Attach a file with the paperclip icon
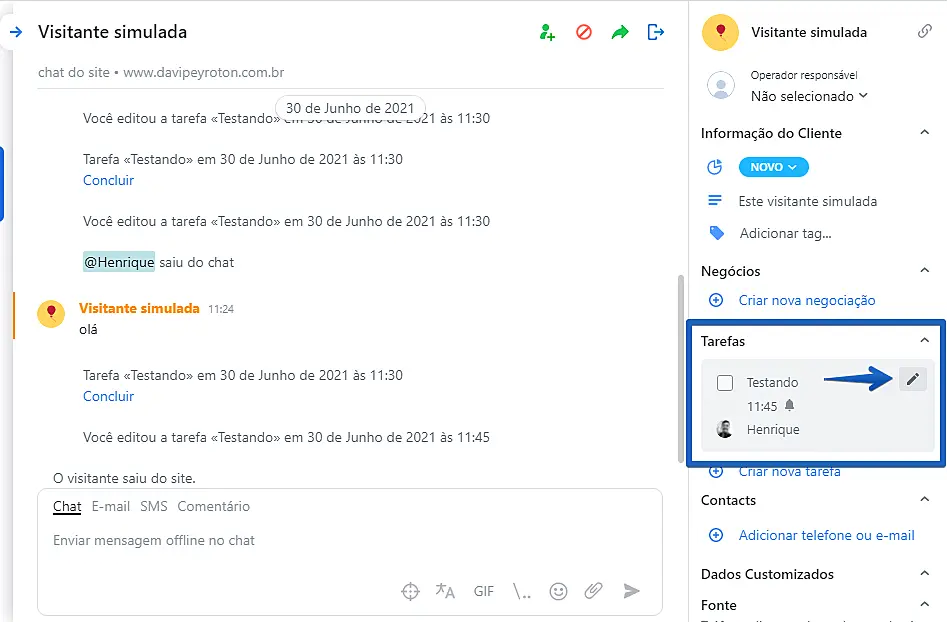Viewport: 951px width, 622px height. click(x=594, y=591)
